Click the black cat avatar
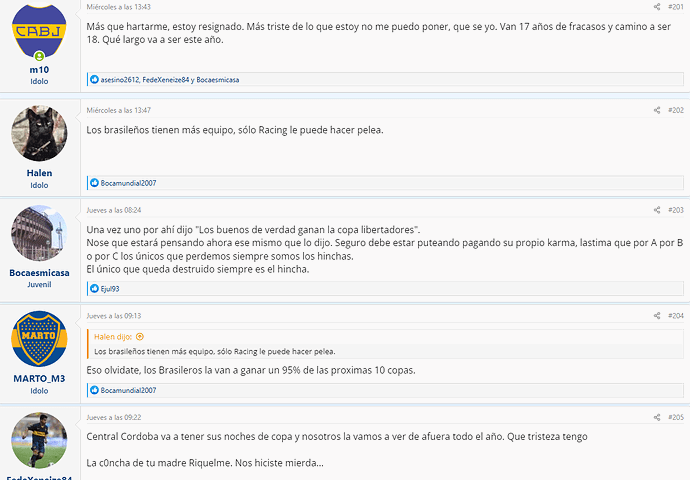Screen dimensions: 690x480 [x=39, y=133]
